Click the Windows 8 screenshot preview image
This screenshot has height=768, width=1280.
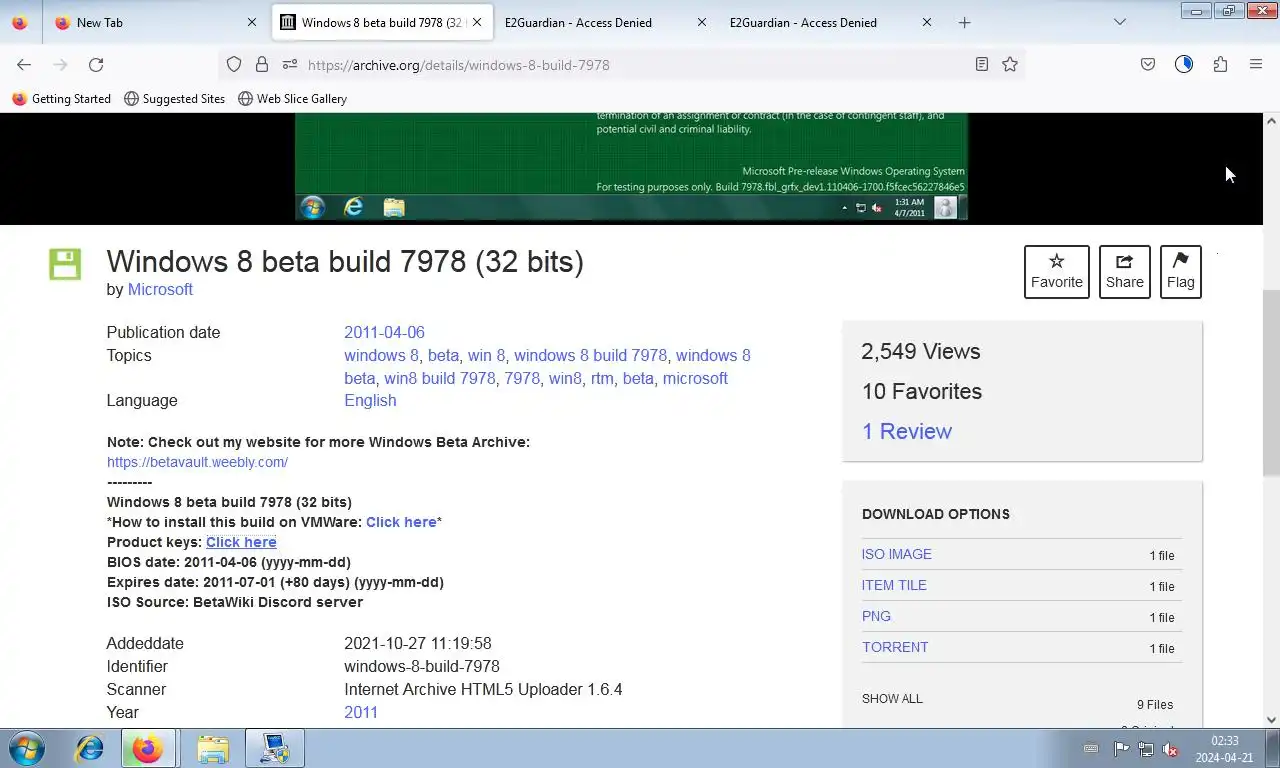point(631,166)
